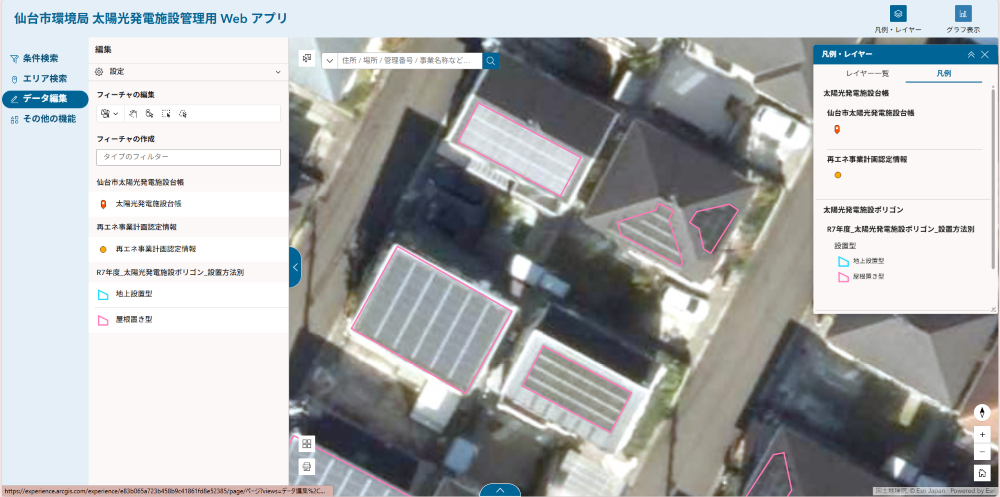The width and height of the screenshot is (1000, 497).
Task: Focus the 住所 / 場所 search input field
Action: point(410,61)
